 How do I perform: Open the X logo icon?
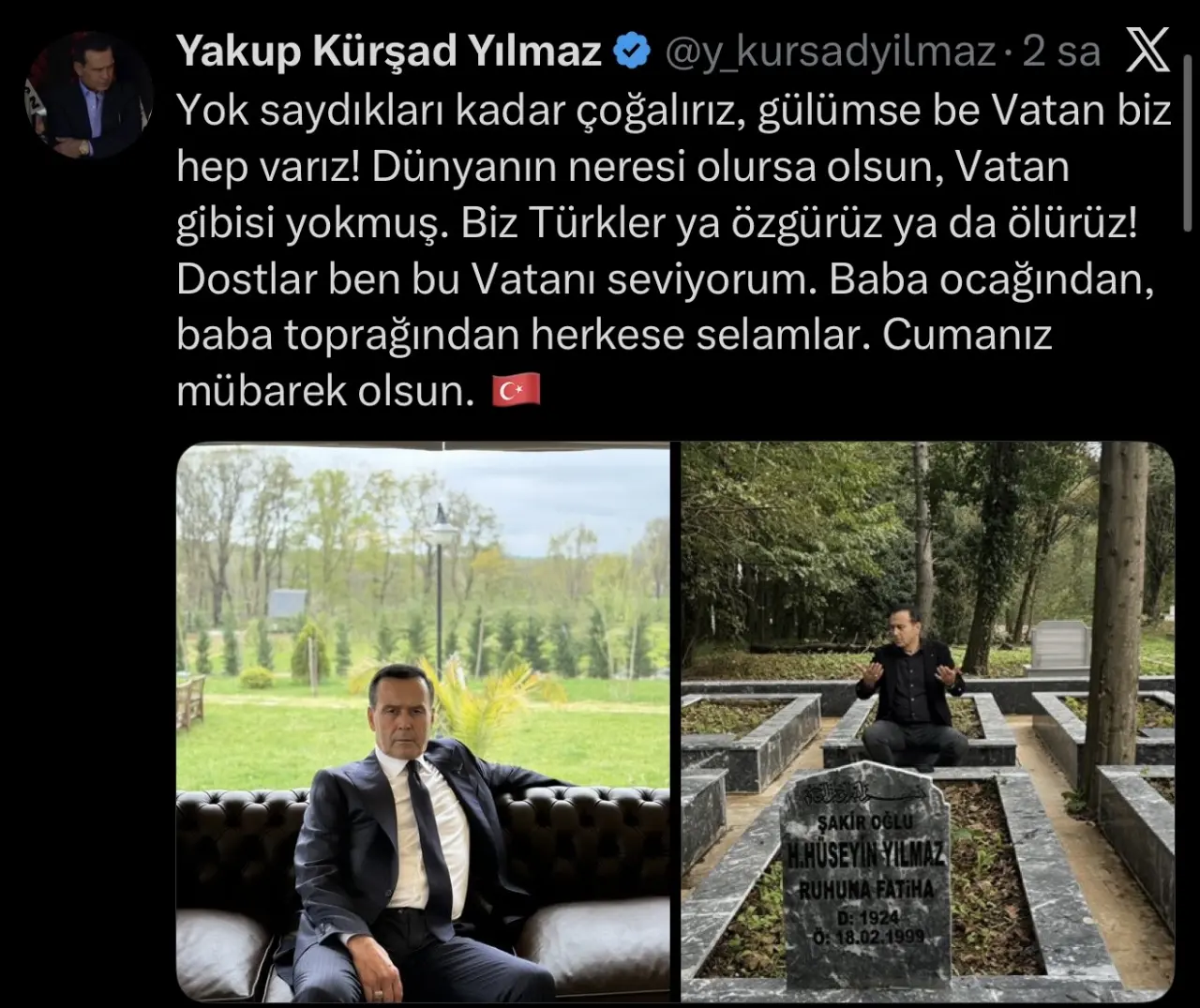pos(1147,50)
